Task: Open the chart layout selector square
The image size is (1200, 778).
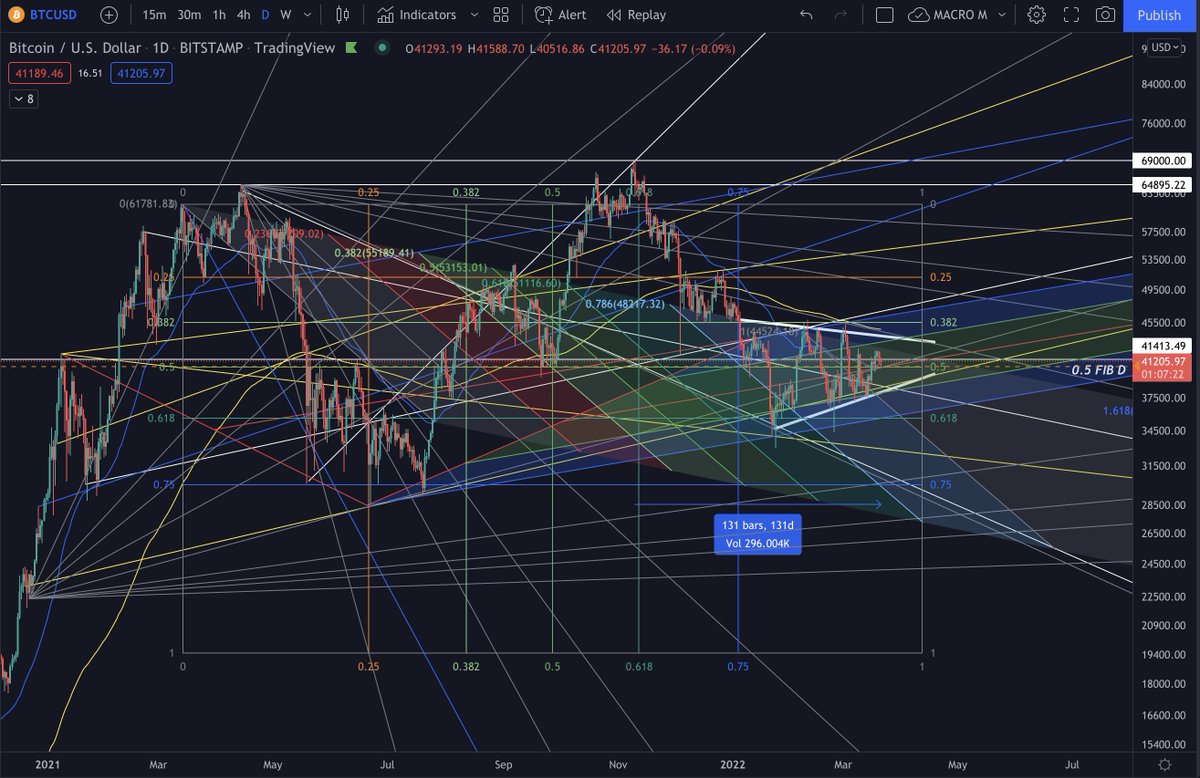Action: click(884, 15)
